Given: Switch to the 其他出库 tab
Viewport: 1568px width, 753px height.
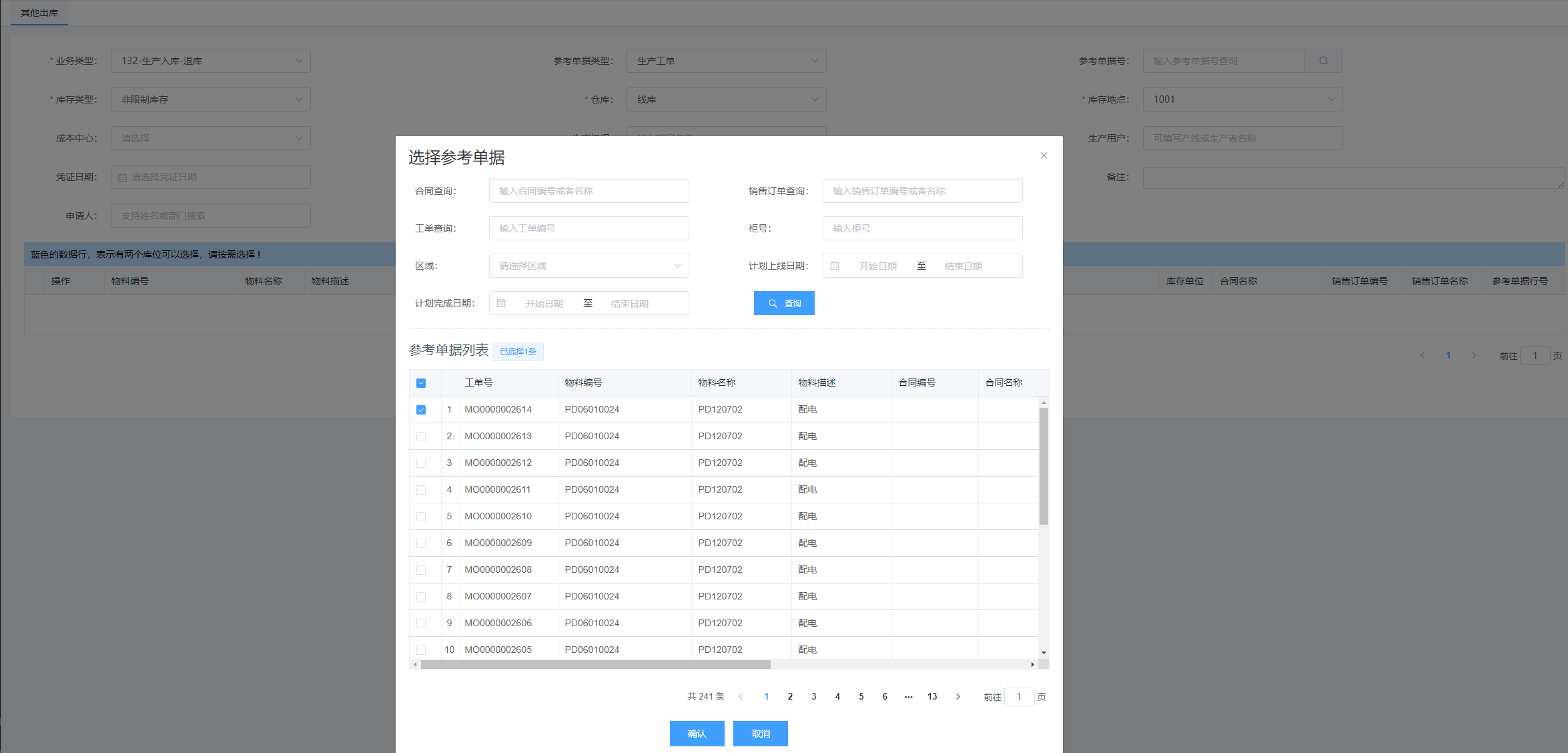Looking at the screenshot, I should click(x=39, y=13).
